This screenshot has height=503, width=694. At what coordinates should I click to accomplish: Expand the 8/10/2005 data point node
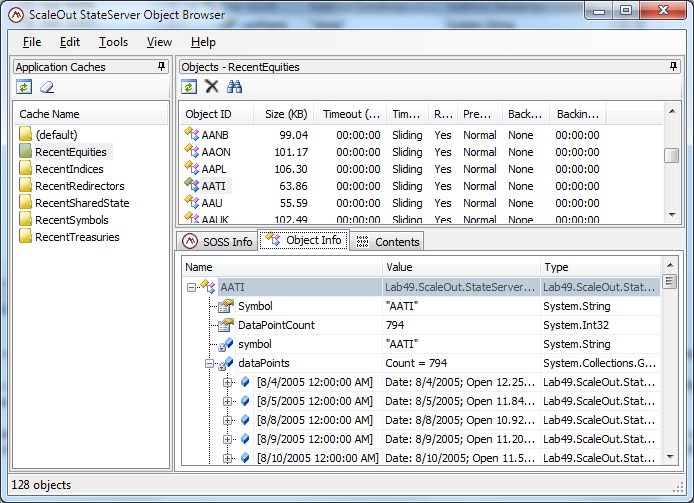227,458
